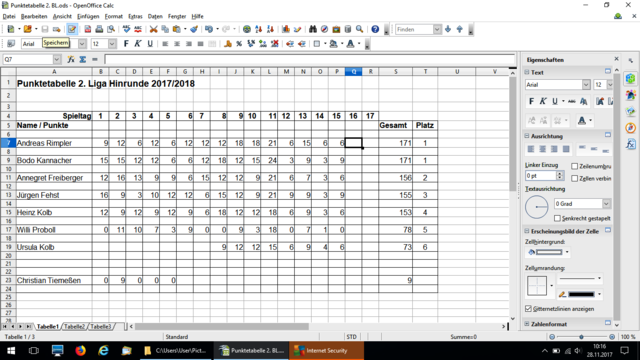640x360 pixels.
Task: Open the Functions panel in sidebar
Action: (x=631, y=144)
